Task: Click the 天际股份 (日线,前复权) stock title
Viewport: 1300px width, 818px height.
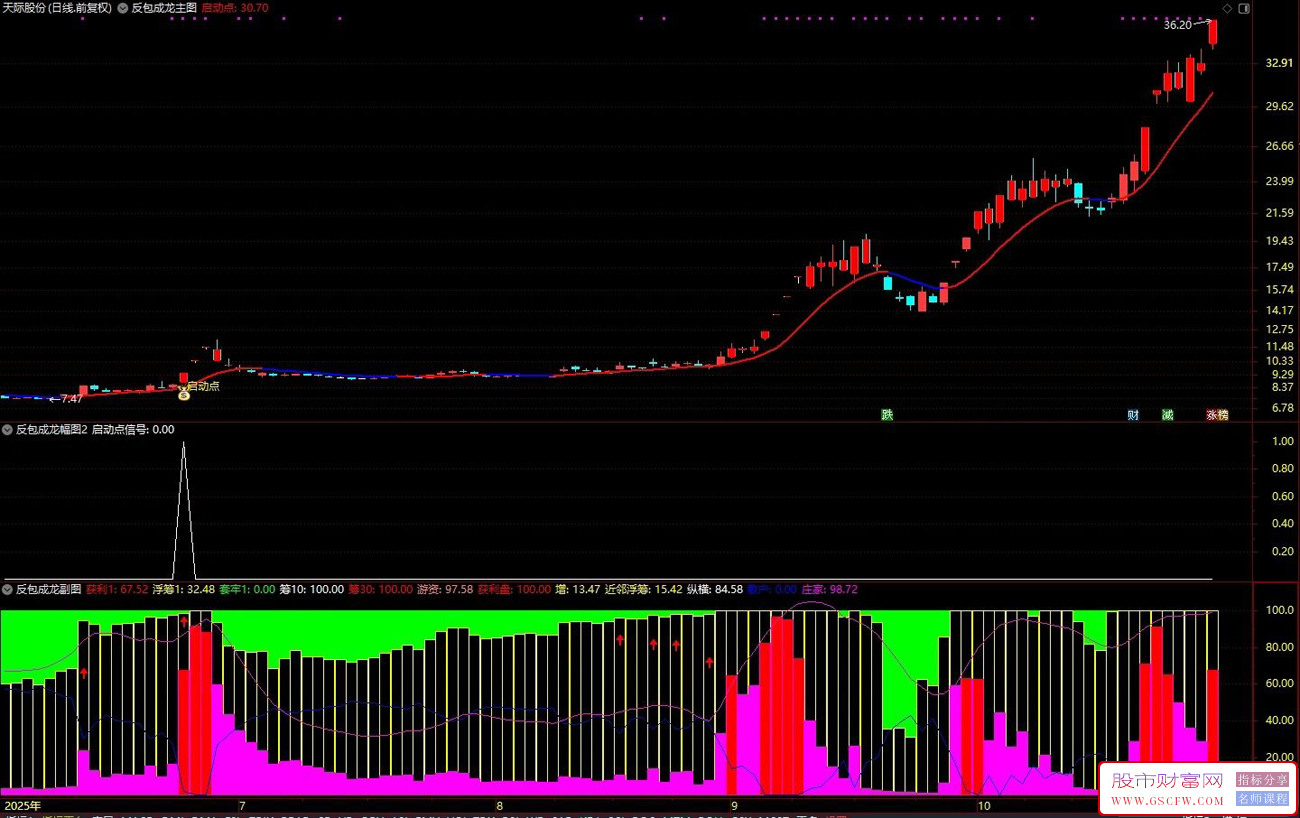Action: pos(57,8)
